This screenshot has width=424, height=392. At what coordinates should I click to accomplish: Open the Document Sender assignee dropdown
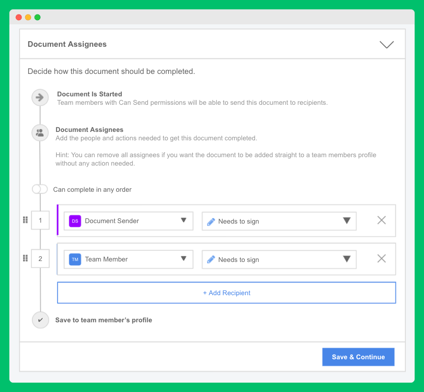point(128,221)
